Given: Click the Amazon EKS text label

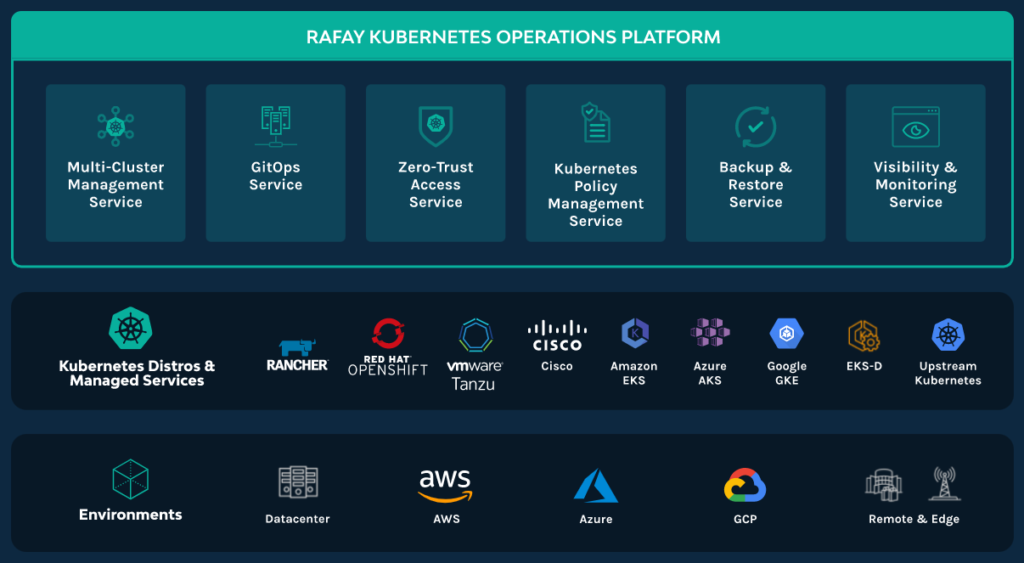Looking at the screenshot, I should (x=634, y=373).
